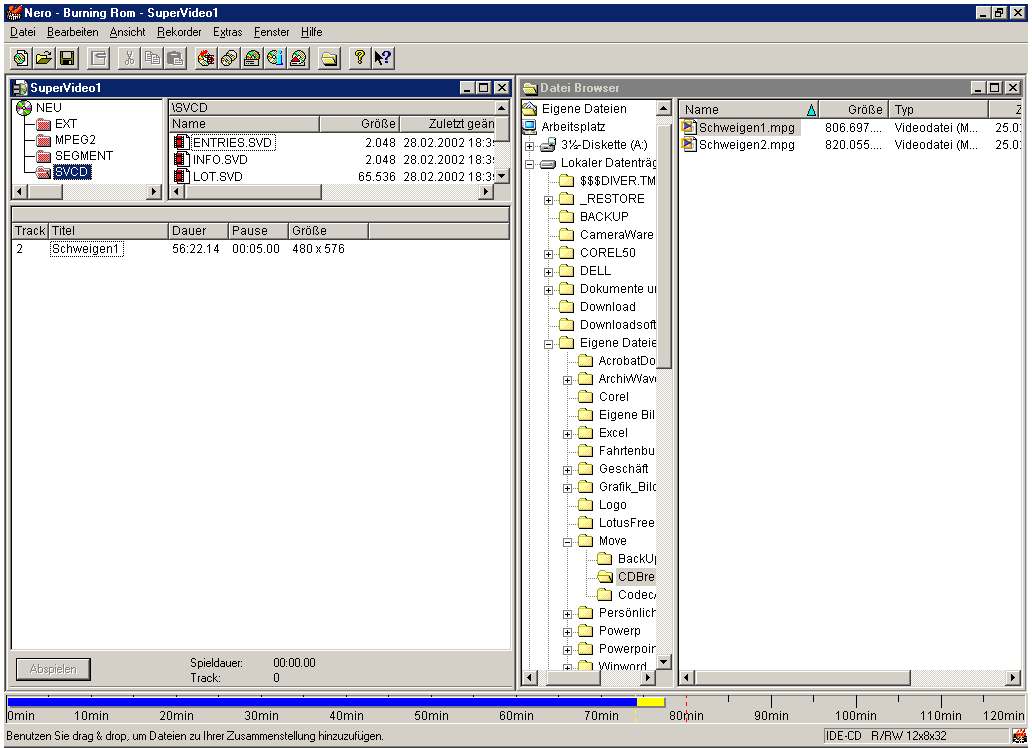Save the compilation with the floppy icon
The image size is (1032, 748).
67,59
